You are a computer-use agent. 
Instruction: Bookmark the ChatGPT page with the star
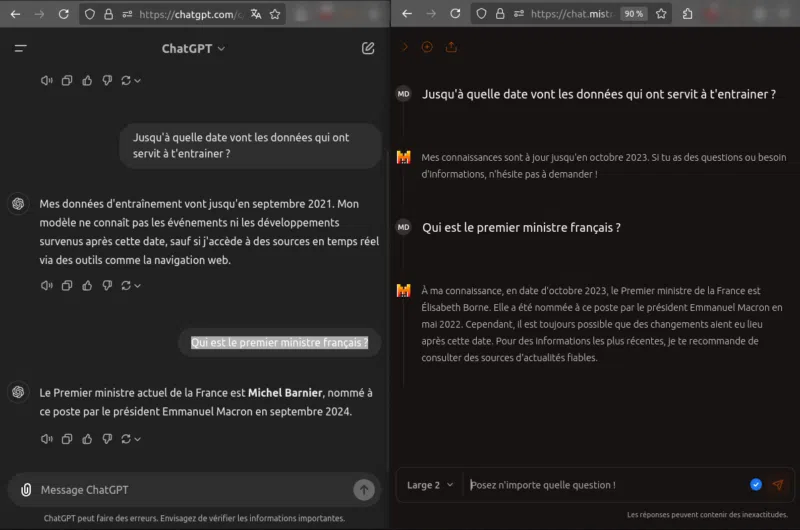(275, 14)
